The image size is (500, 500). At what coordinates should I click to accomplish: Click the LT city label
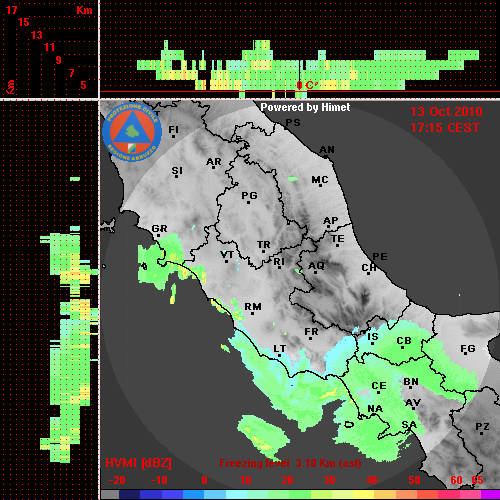pos(279,349)
